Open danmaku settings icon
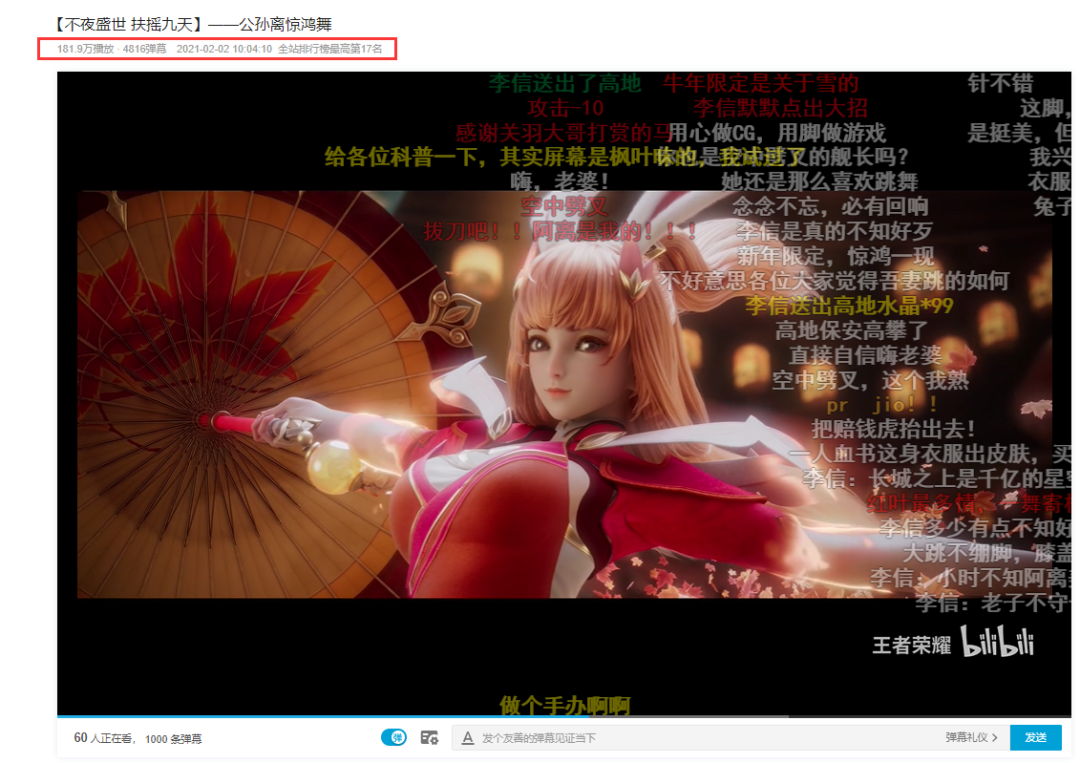1080x763 pixels. coord(429,738)
